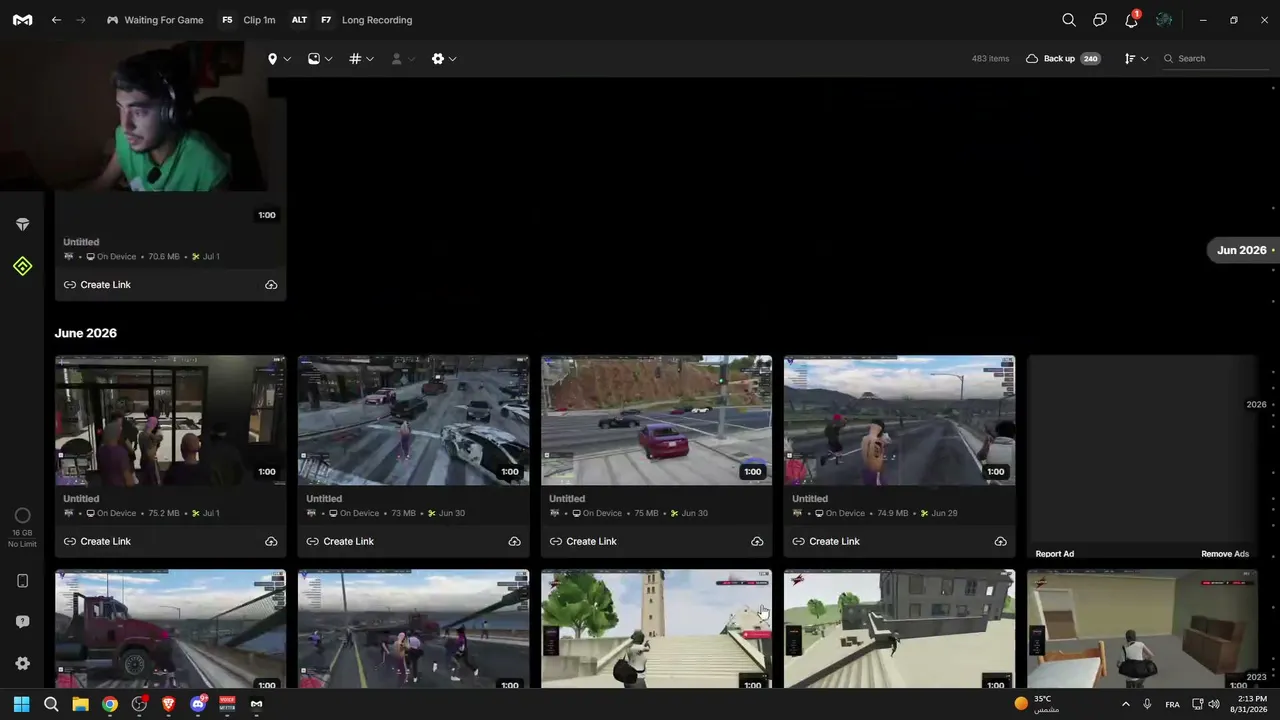1280x720 pixels.
Task: Upload the 75.2 MB clip to cloud
Action: (271, 542)
